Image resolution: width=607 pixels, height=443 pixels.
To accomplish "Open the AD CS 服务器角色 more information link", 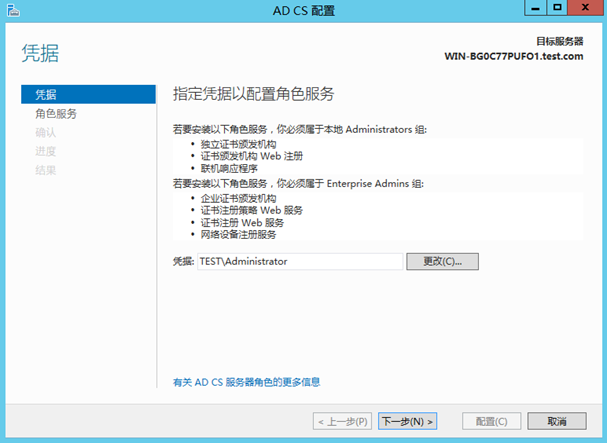I will click(x=246, y=382).
